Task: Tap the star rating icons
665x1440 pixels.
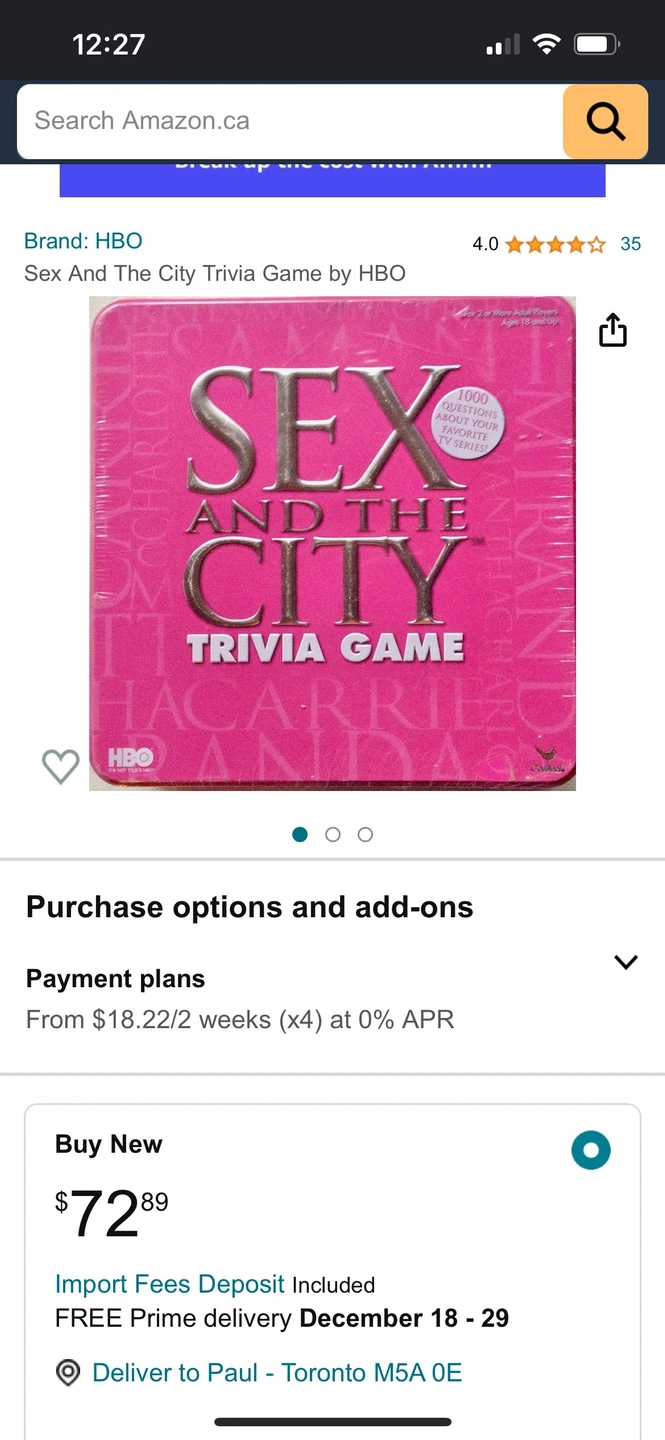Action: click(x=555, y=244)
